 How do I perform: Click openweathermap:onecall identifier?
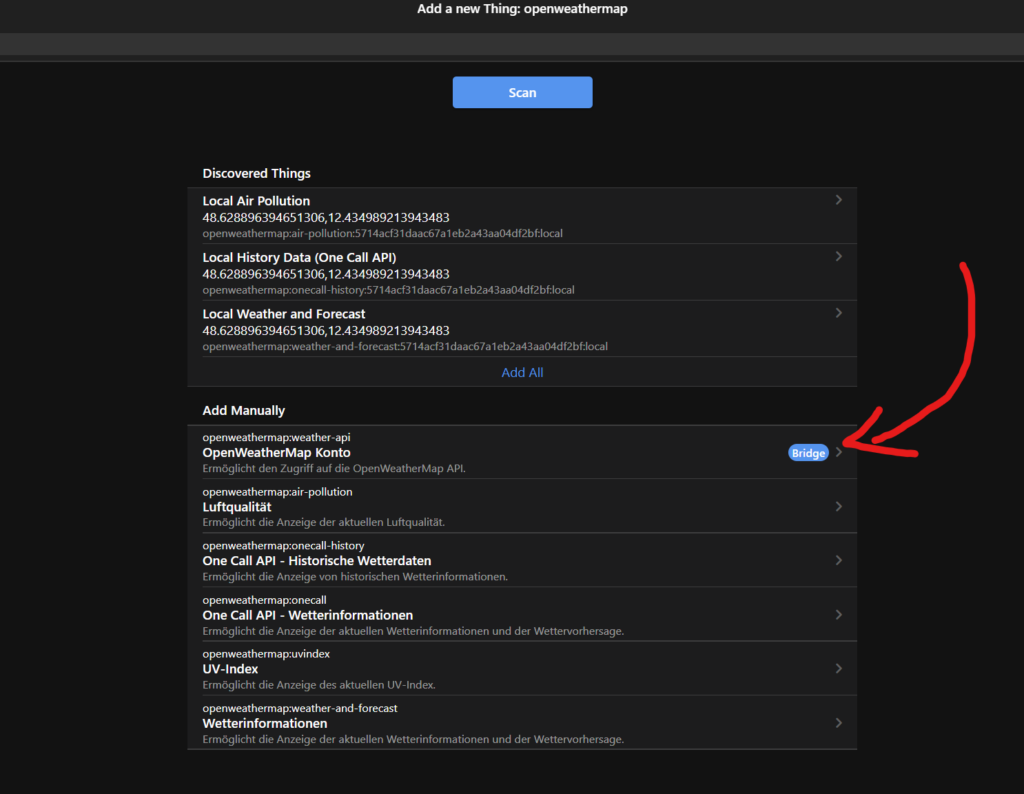[264, 599]
